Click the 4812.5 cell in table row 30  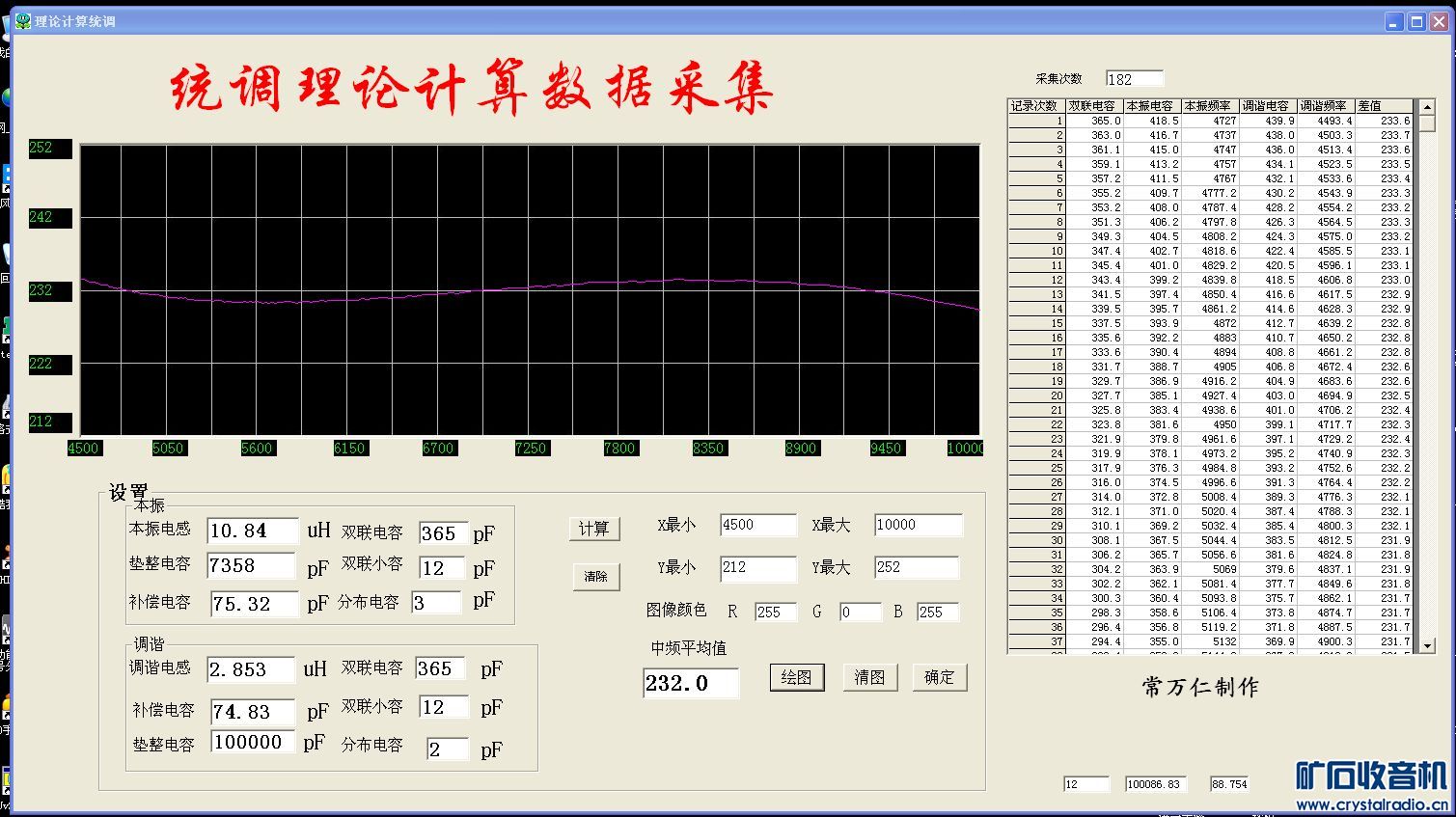click(1326, 540)
